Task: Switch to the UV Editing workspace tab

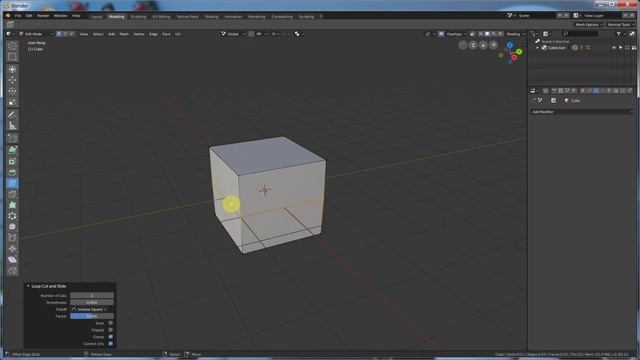Action: tap(161, 16)
